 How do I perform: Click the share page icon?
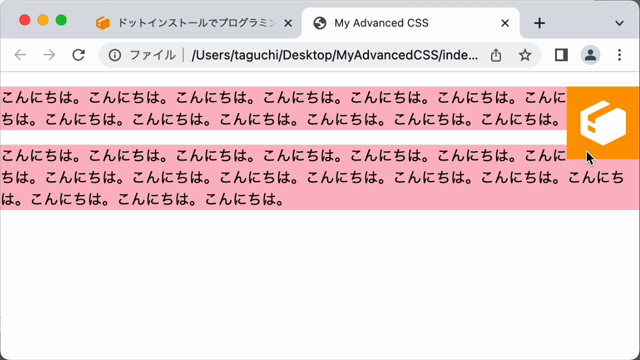point(496,55)
